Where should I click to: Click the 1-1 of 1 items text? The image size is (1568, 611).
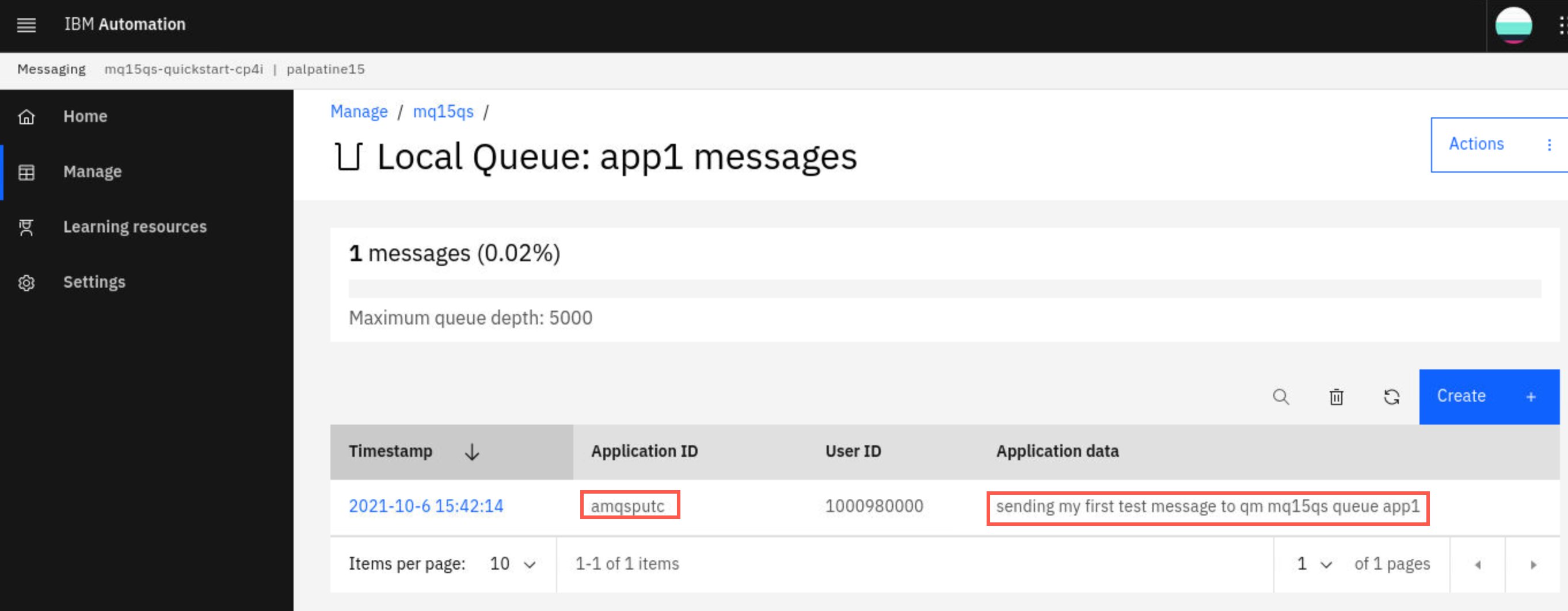(627, 564)
